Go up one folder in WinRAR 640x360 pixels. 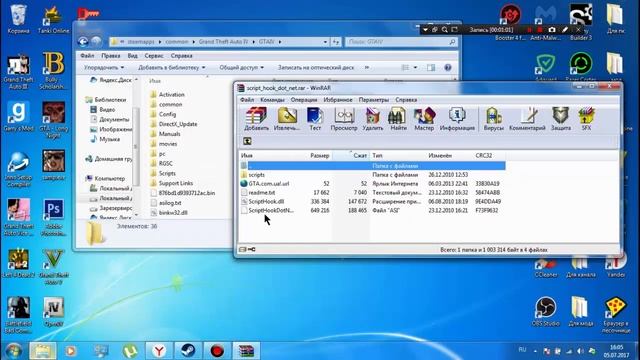click(x=247, y=141)
